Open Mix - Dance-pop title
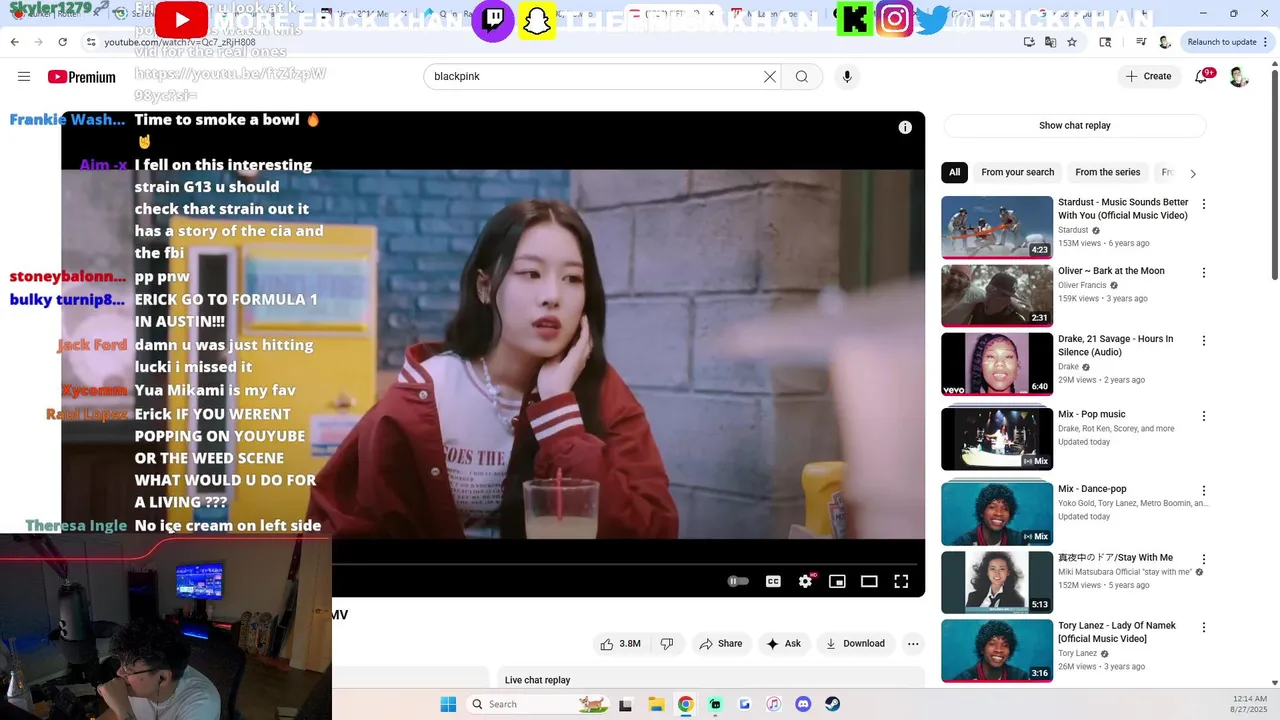The width and height of the screenshot is (1280, 720). point(1092,489)
